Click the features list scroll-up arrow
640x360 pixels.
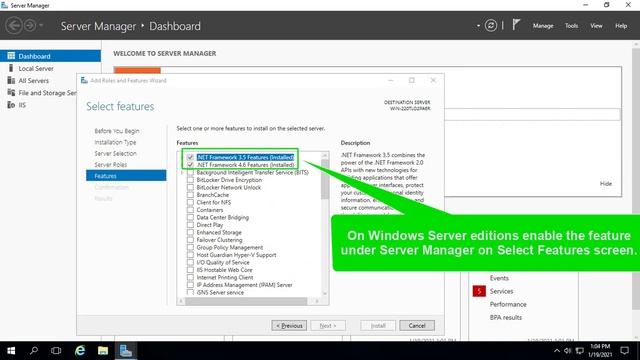(325, 155)
